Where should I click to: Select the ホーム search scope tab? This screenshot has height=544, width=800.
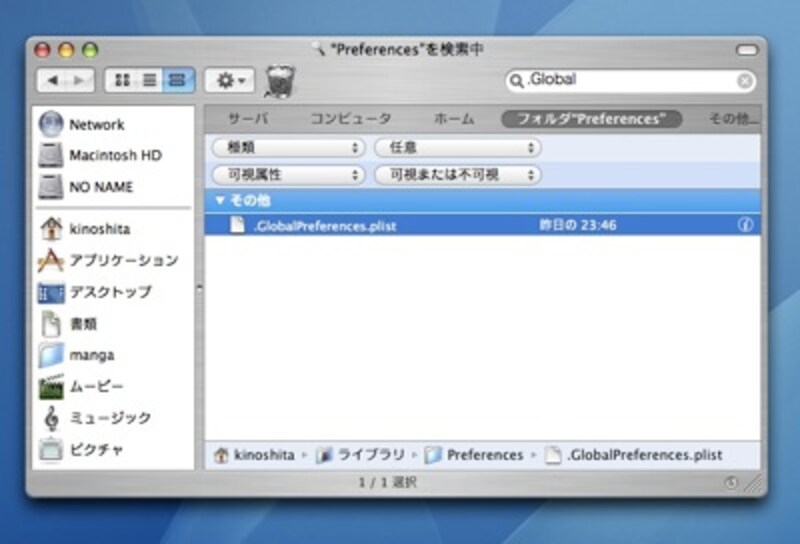point(454,119)
